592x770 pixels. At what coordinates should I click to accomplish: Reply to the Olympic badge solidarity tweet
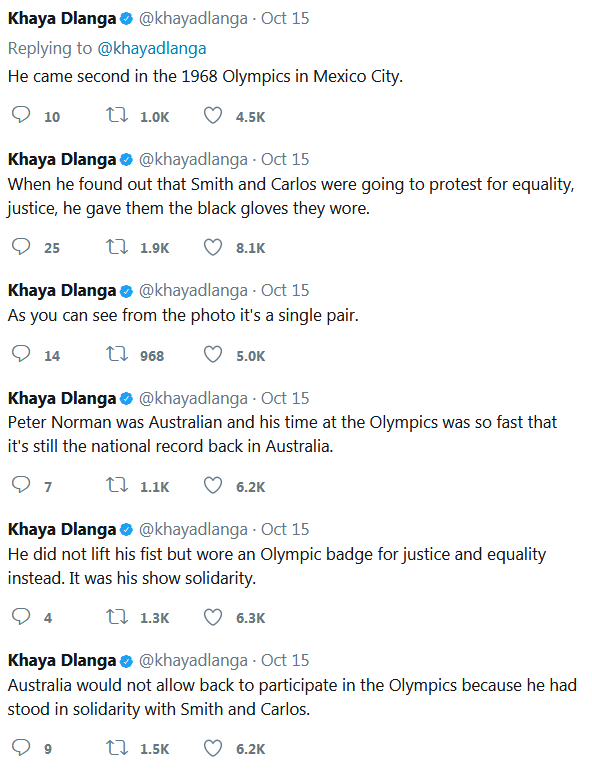[x=21, y=616]
